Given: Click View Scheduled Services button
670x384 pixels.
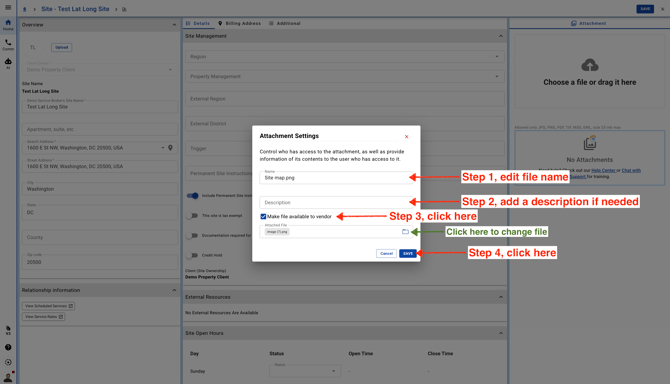Looking at the screenshot, I should [x=49, y=306].
